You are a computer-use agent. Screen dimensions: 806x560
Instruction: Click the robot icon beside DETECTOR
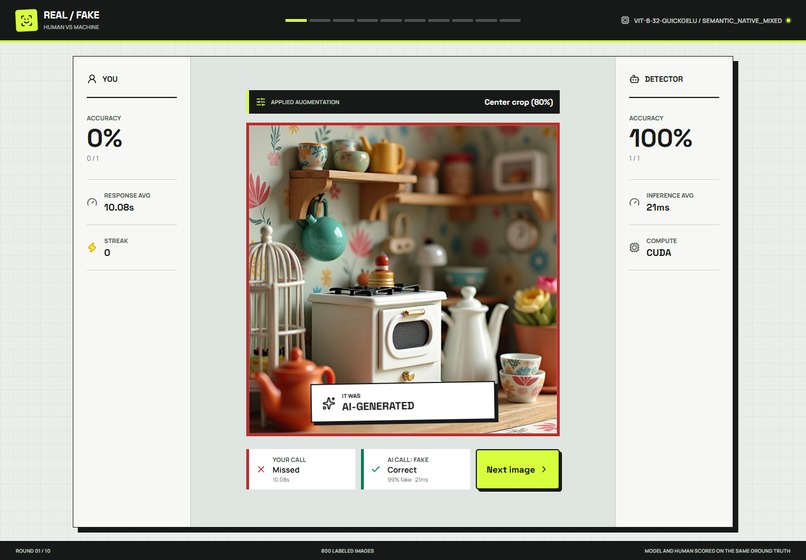click(x=634, y=79)
